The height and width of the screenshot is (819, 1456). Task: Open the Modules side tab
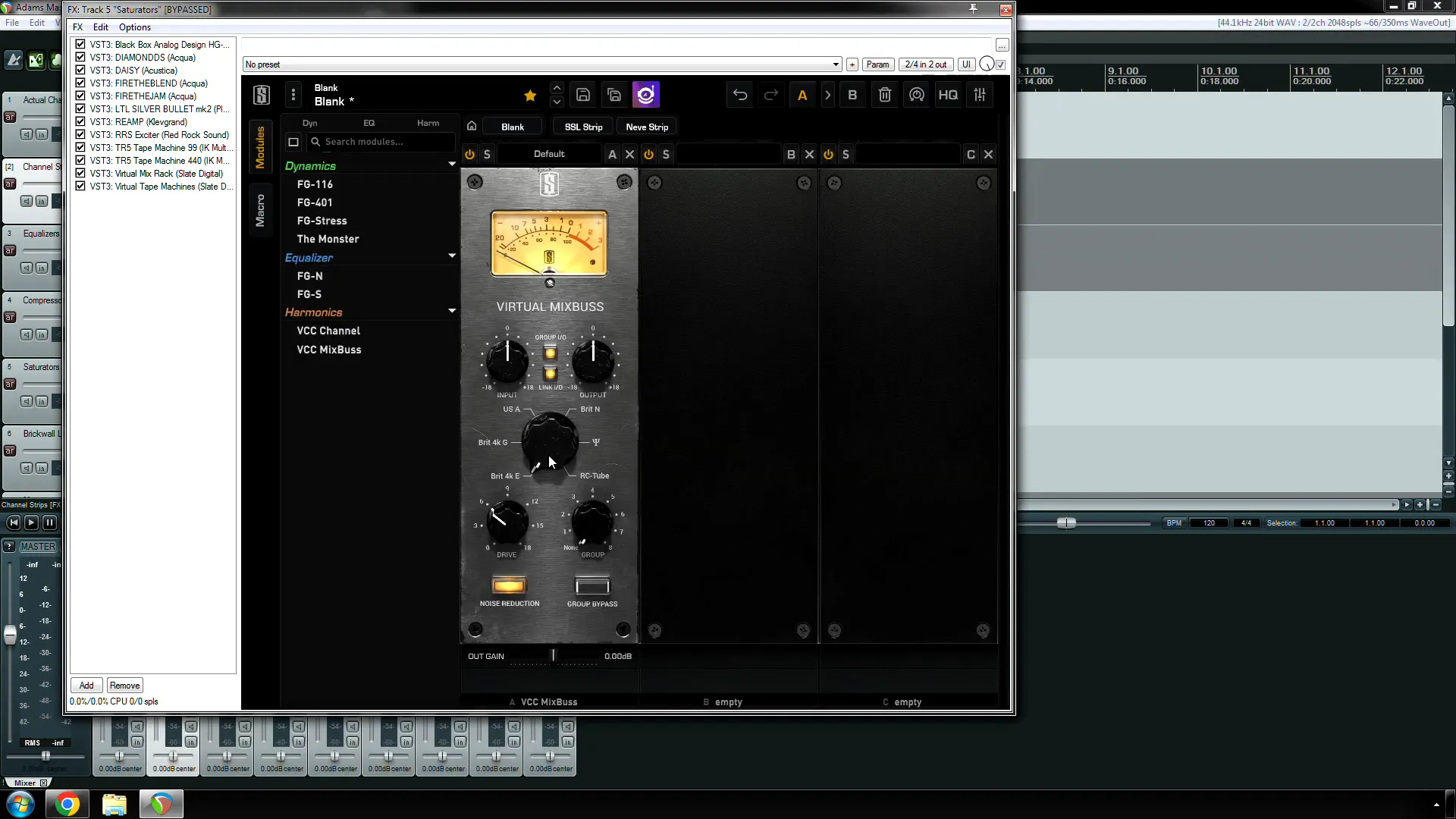tap(260, 147)
